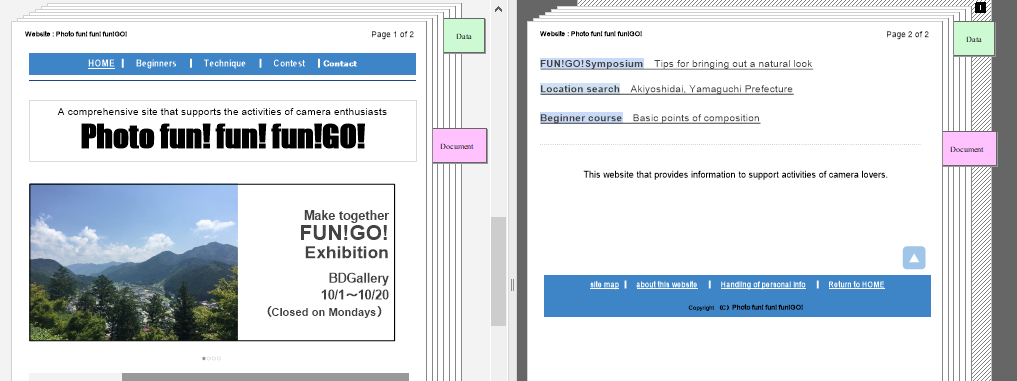The image size is (1017, 381).
Task: Open Contact in the navigation bar
Action: click(340, 64)
